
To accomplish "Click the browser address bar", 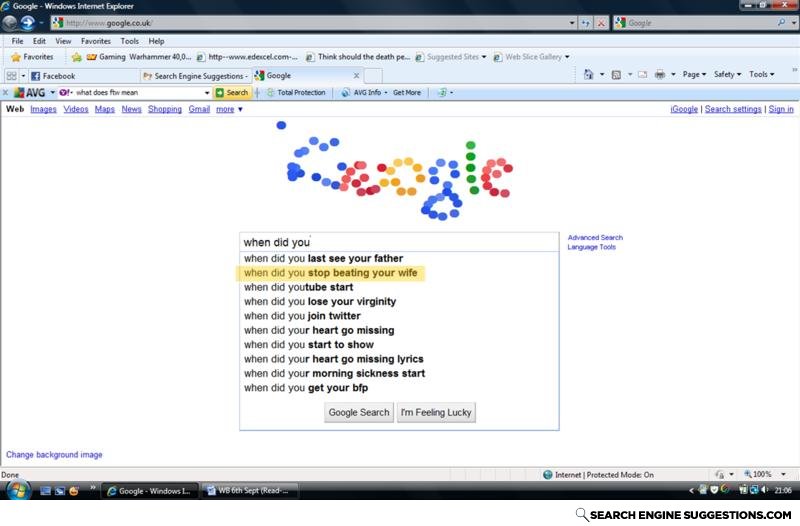I will 309,23.
